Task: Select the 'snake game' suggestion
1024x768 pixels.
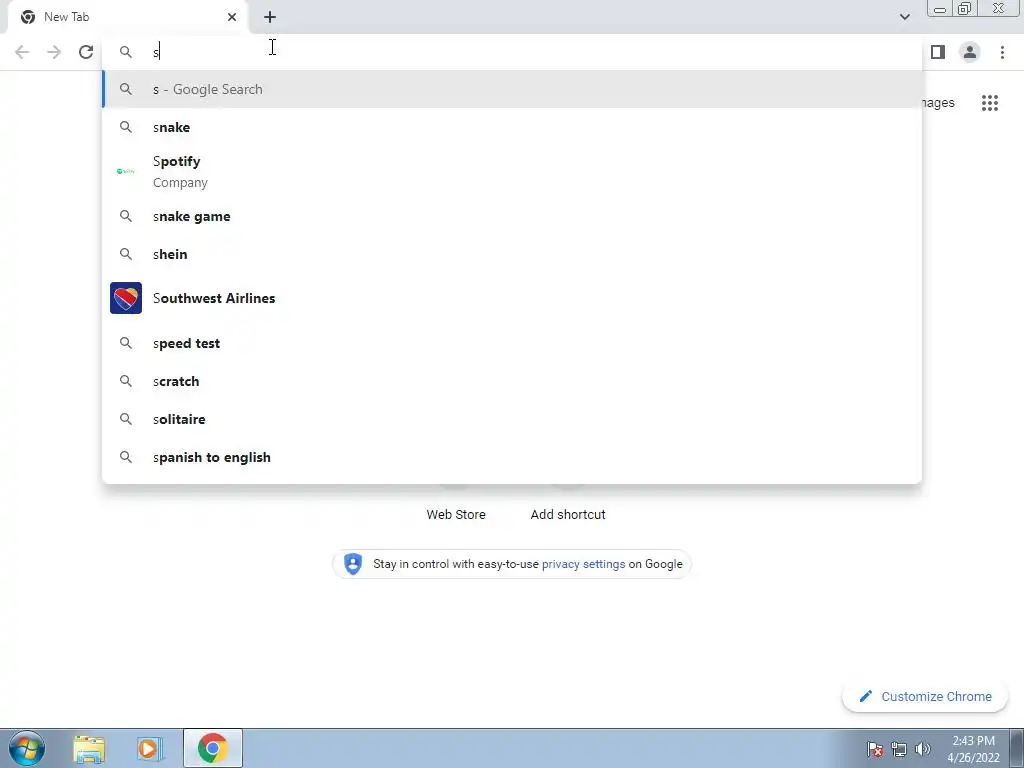Action: pos(512,216)
